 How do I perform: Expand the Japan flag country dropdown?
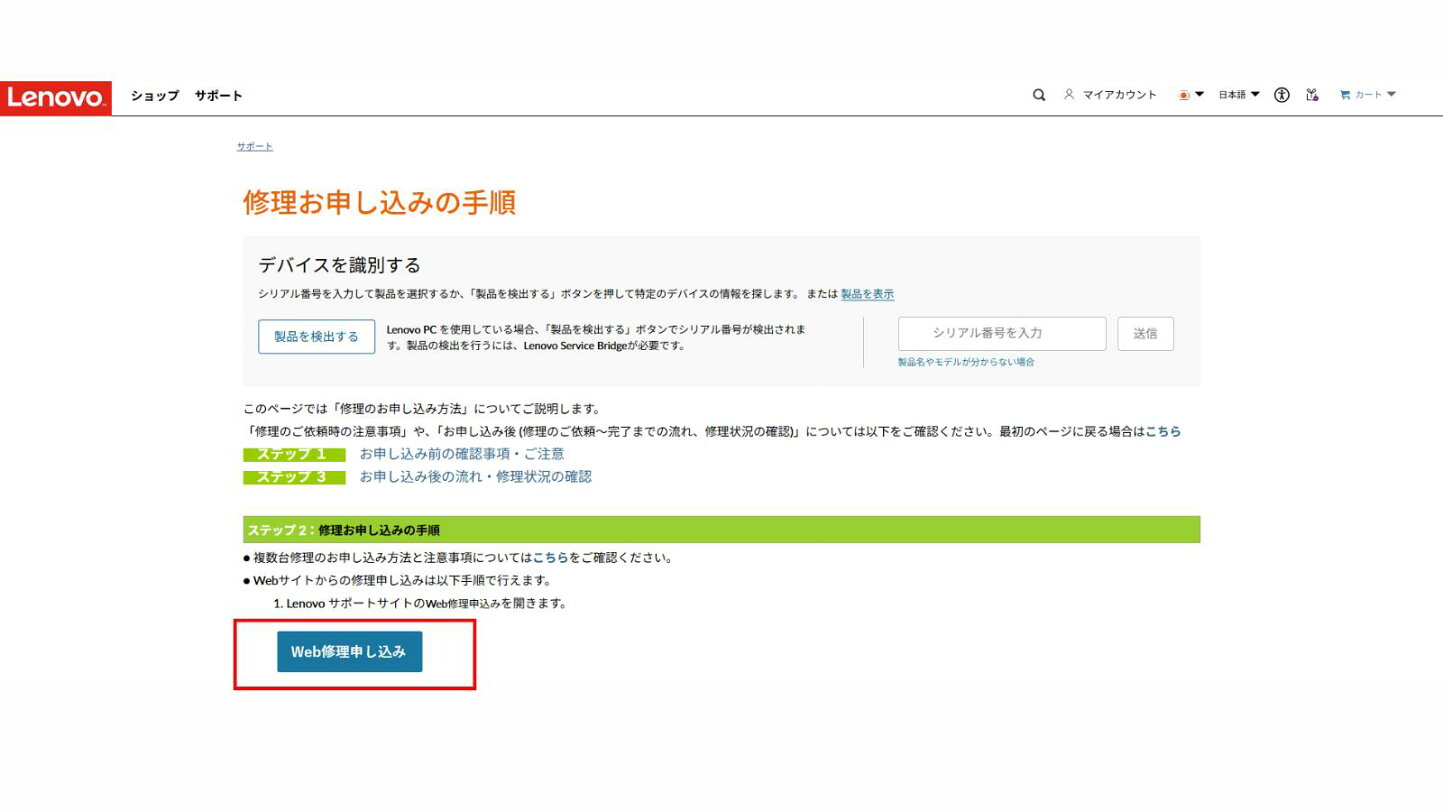point(1191,95)
